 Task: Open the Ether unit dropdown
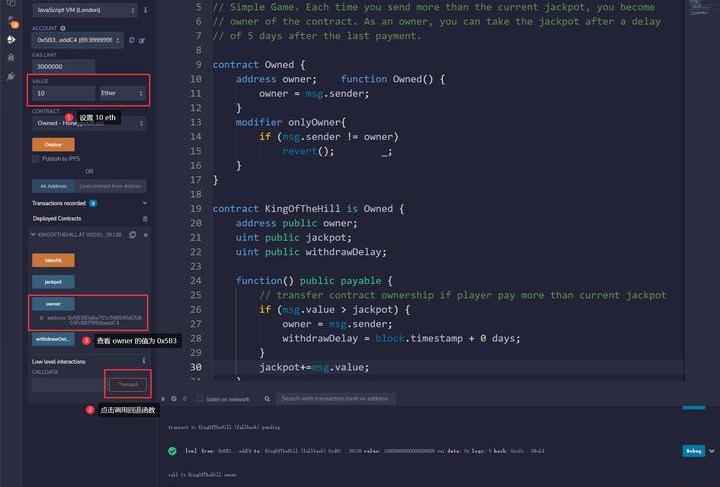(122, 93)
